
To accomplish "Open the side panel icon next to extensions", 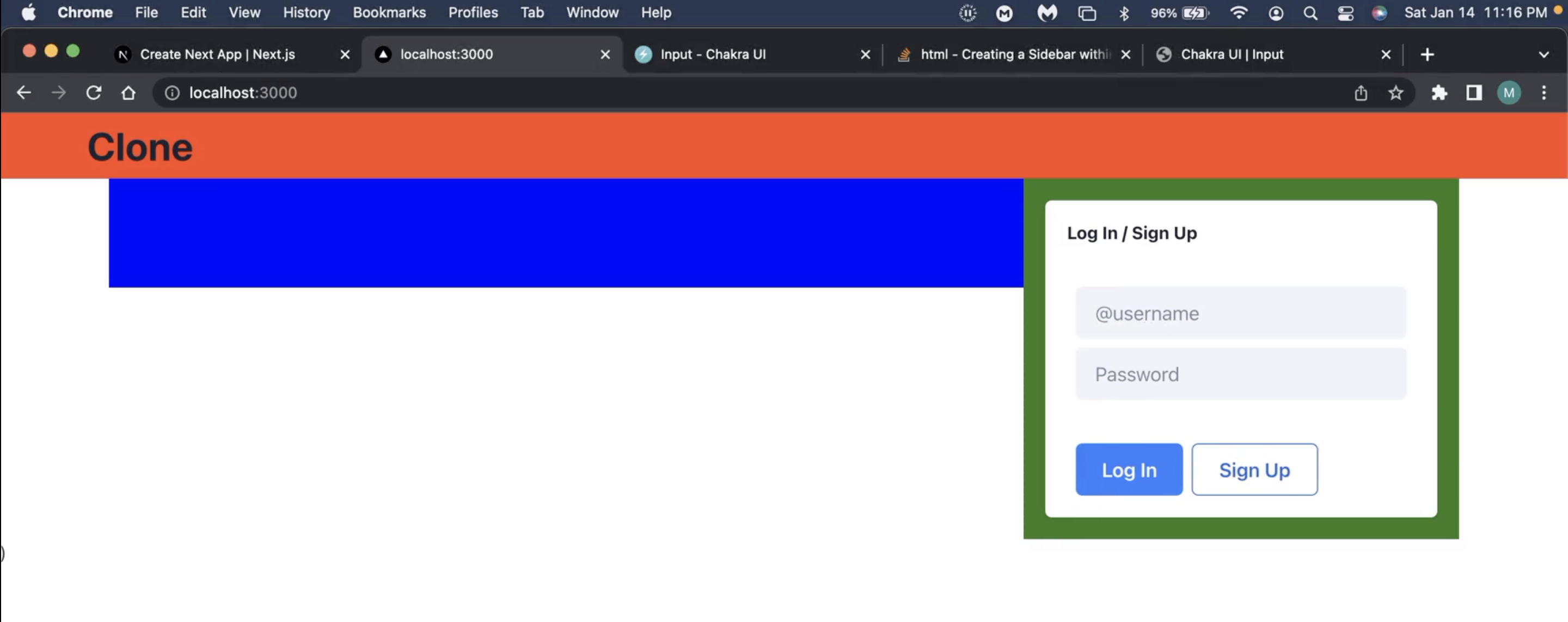I will (x=1474, y=93).
